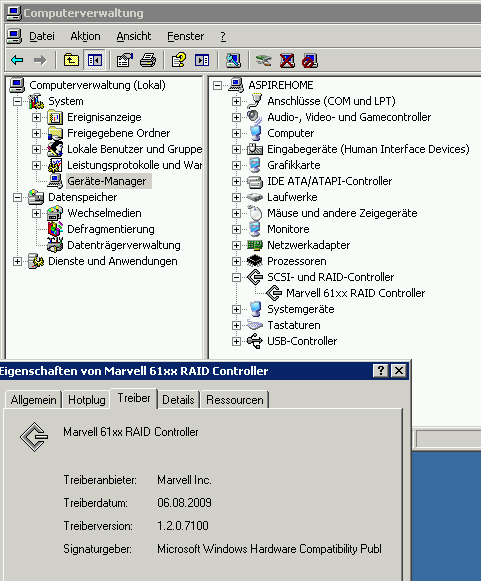Click the scan for hardware changes icon
Viewport: 481px width, 581px height.
pos(233,60)
